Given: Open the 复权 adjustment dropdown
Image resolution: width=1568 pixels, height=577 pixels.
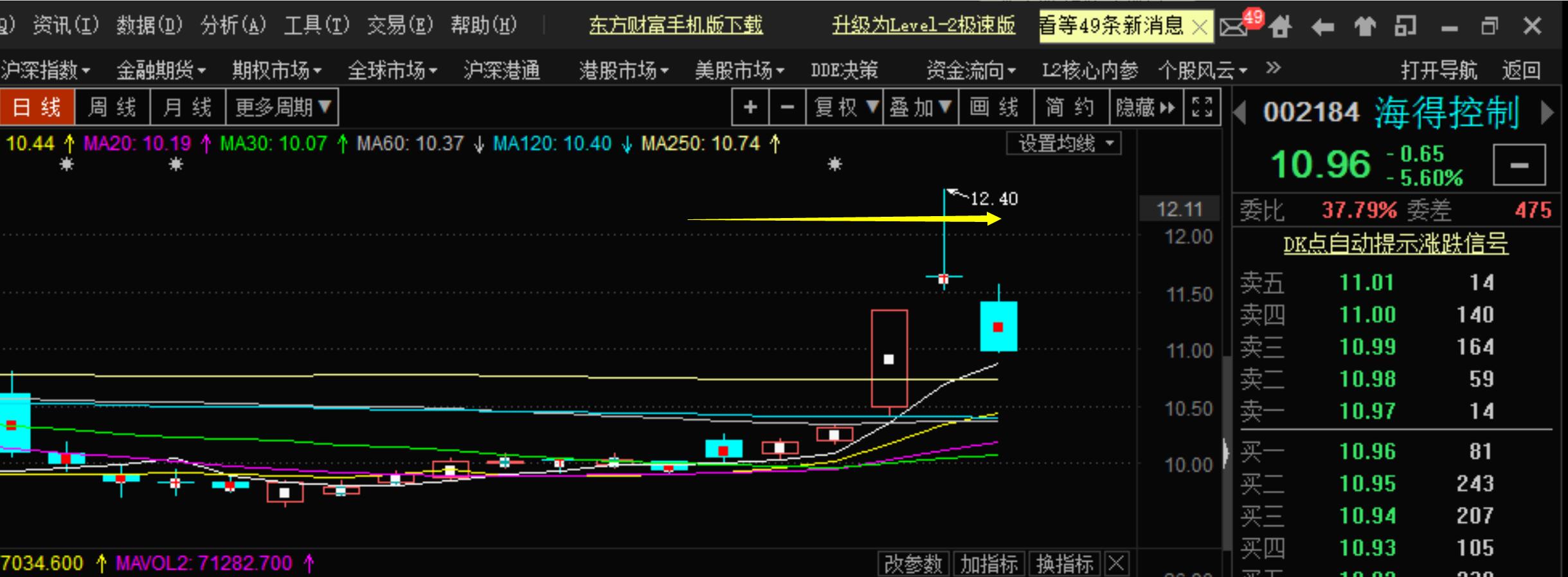Looking at the screenshot, I should (845, 107).
